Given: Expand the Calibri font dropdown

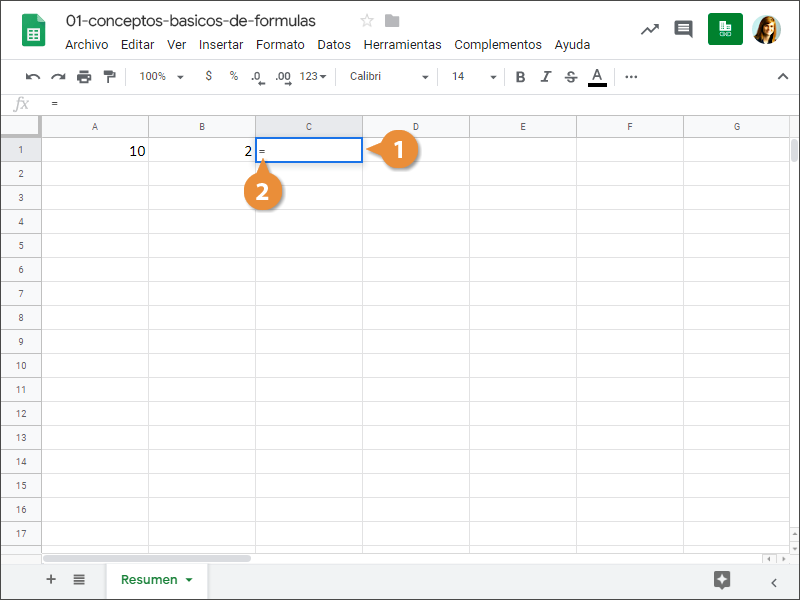Looking at the screenshot, I should (x=389, y=77).
